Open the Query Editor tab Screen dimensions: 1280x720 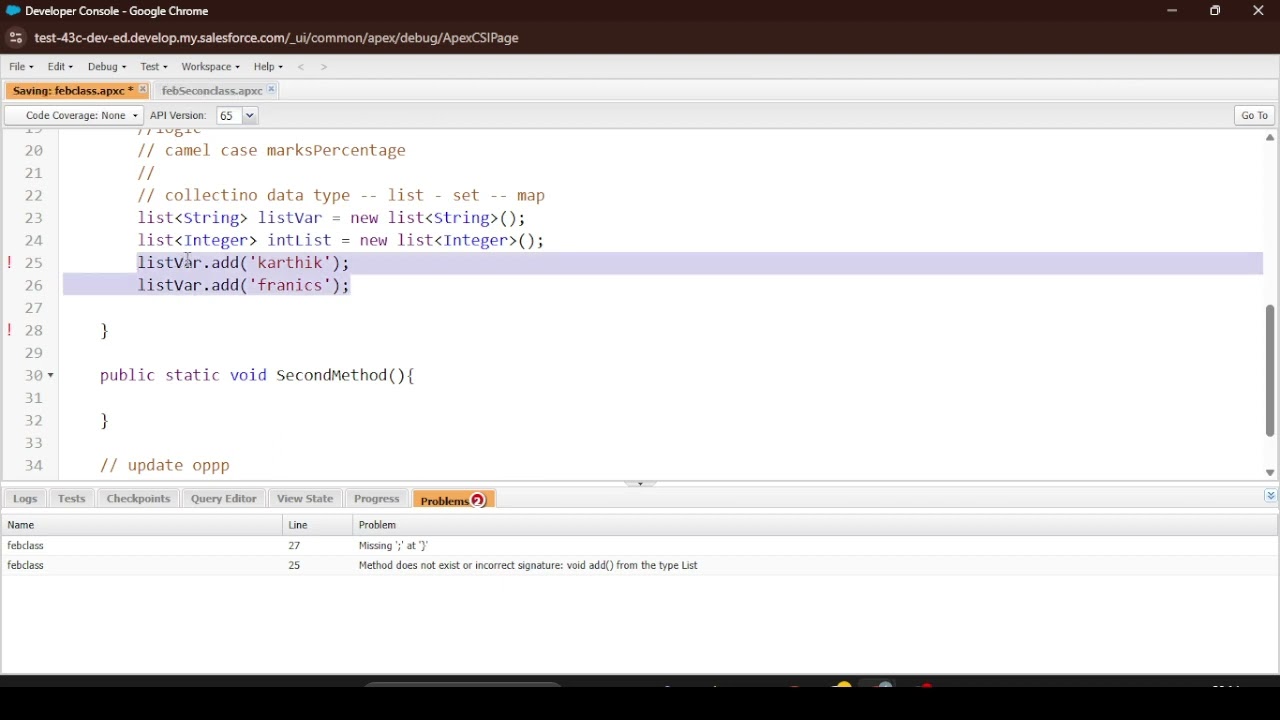[223, 499]
